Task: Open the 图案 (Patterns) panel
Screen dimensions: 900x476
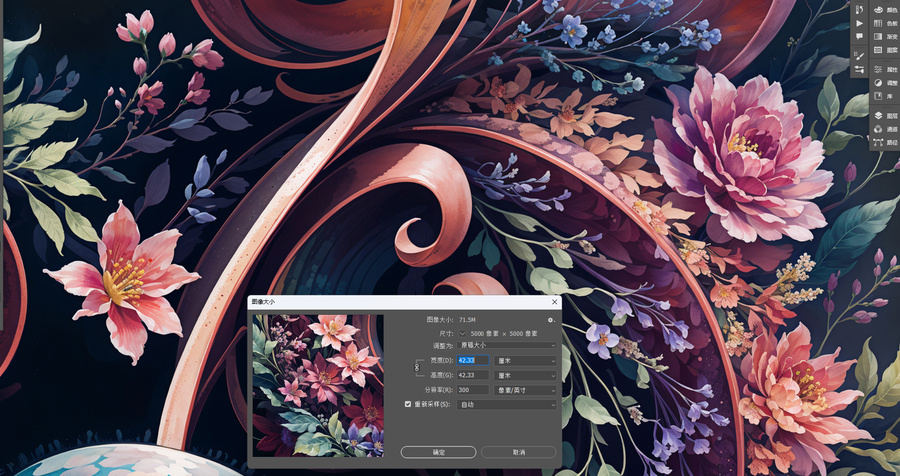Action: click(x=885, y=50)
